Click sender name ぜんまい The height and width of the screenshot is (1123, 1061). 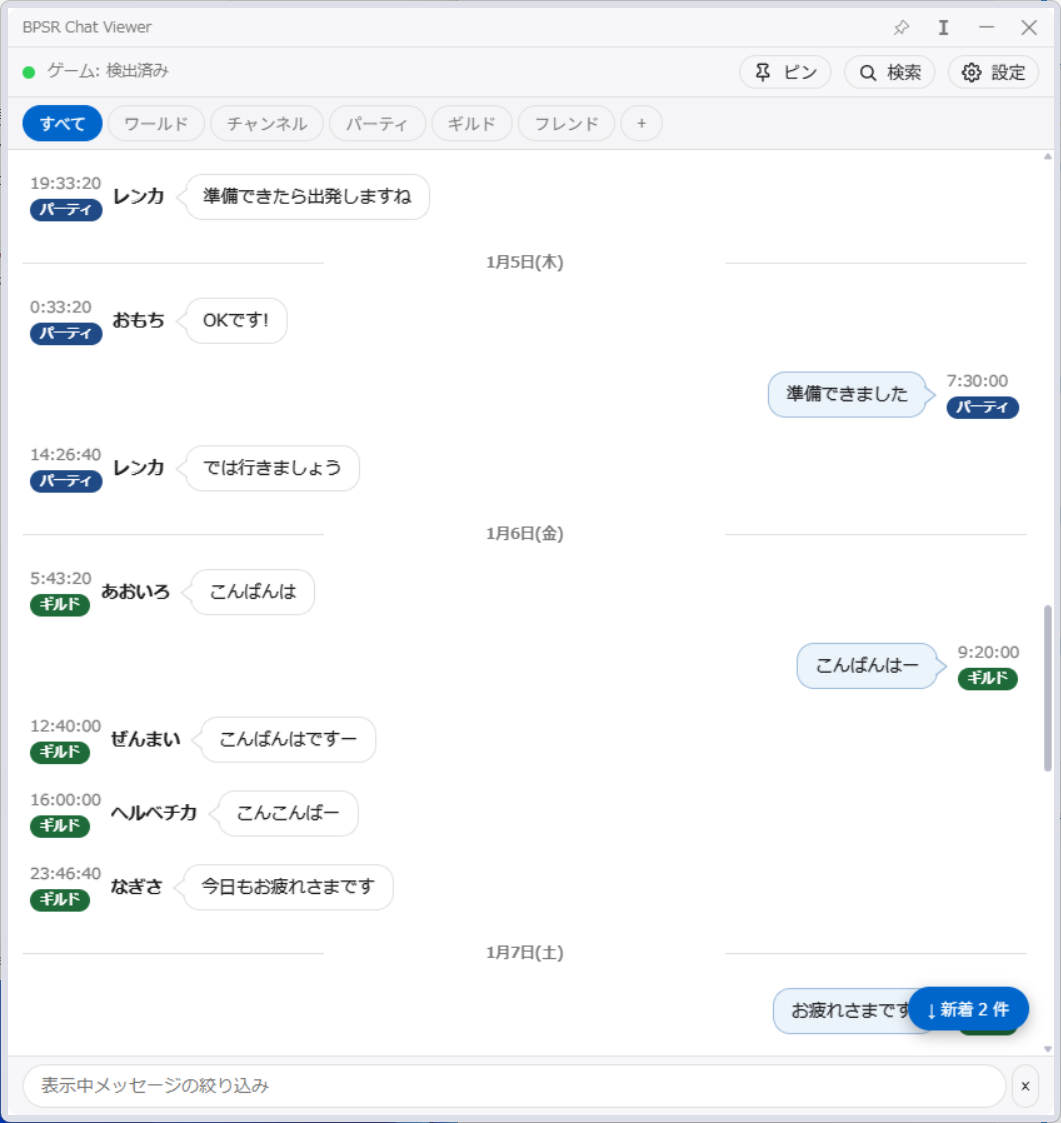click(x=145, y=739)
